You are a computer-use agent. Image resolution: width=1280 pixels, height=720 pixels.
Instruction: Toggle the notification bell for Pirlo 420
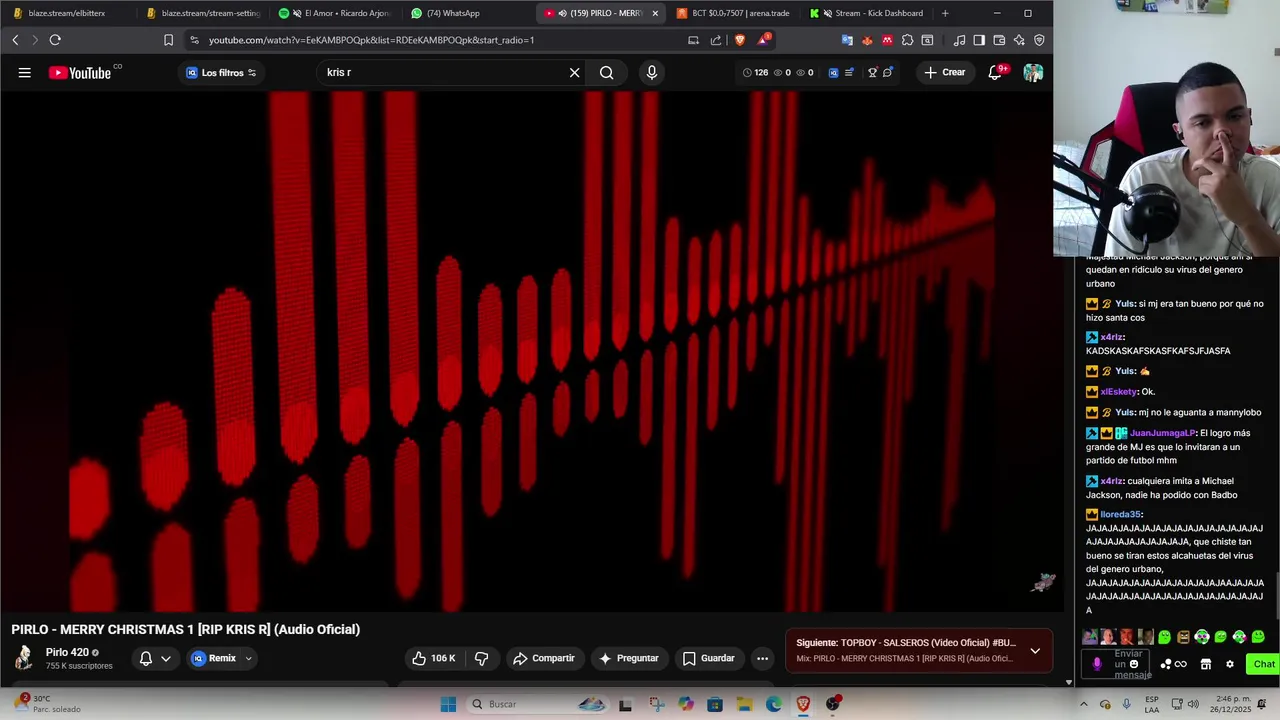click(x=146, y=658)
